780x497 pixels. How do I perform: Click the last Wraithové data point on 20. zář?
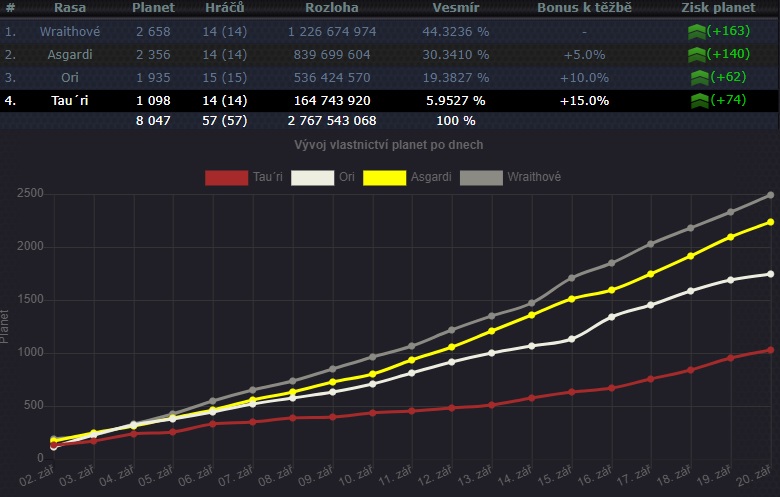click(x=770, y=195)
